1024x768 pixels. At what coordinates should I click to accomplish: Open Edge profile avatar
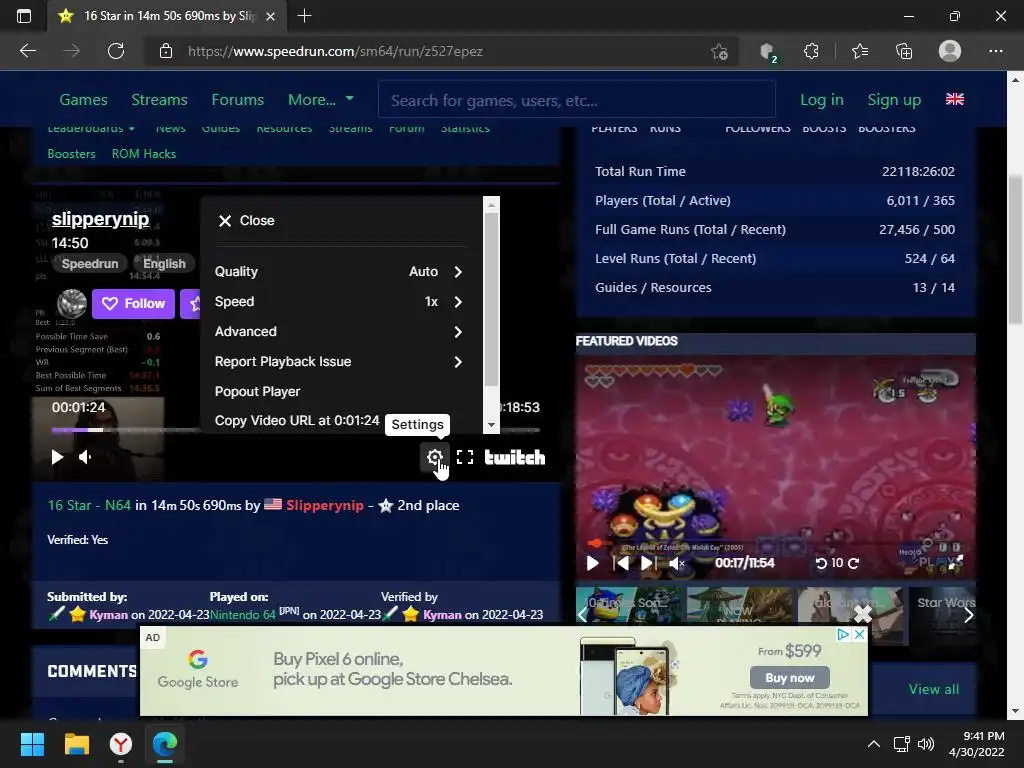tap(950, 51)
